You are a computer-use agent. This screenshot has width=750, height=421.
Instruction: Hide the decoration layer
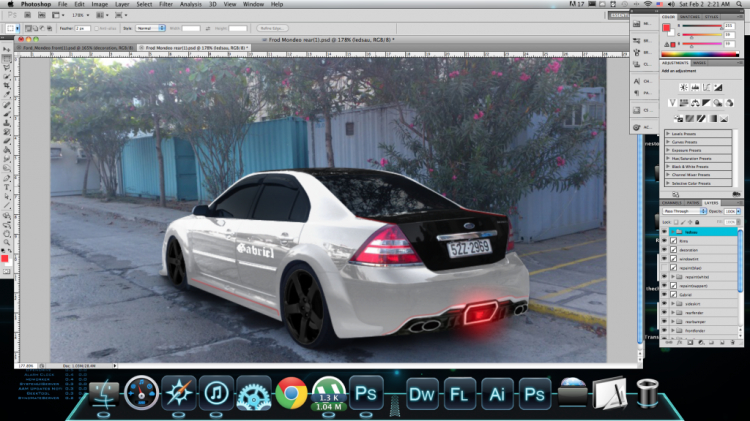[x=664, y=250]
